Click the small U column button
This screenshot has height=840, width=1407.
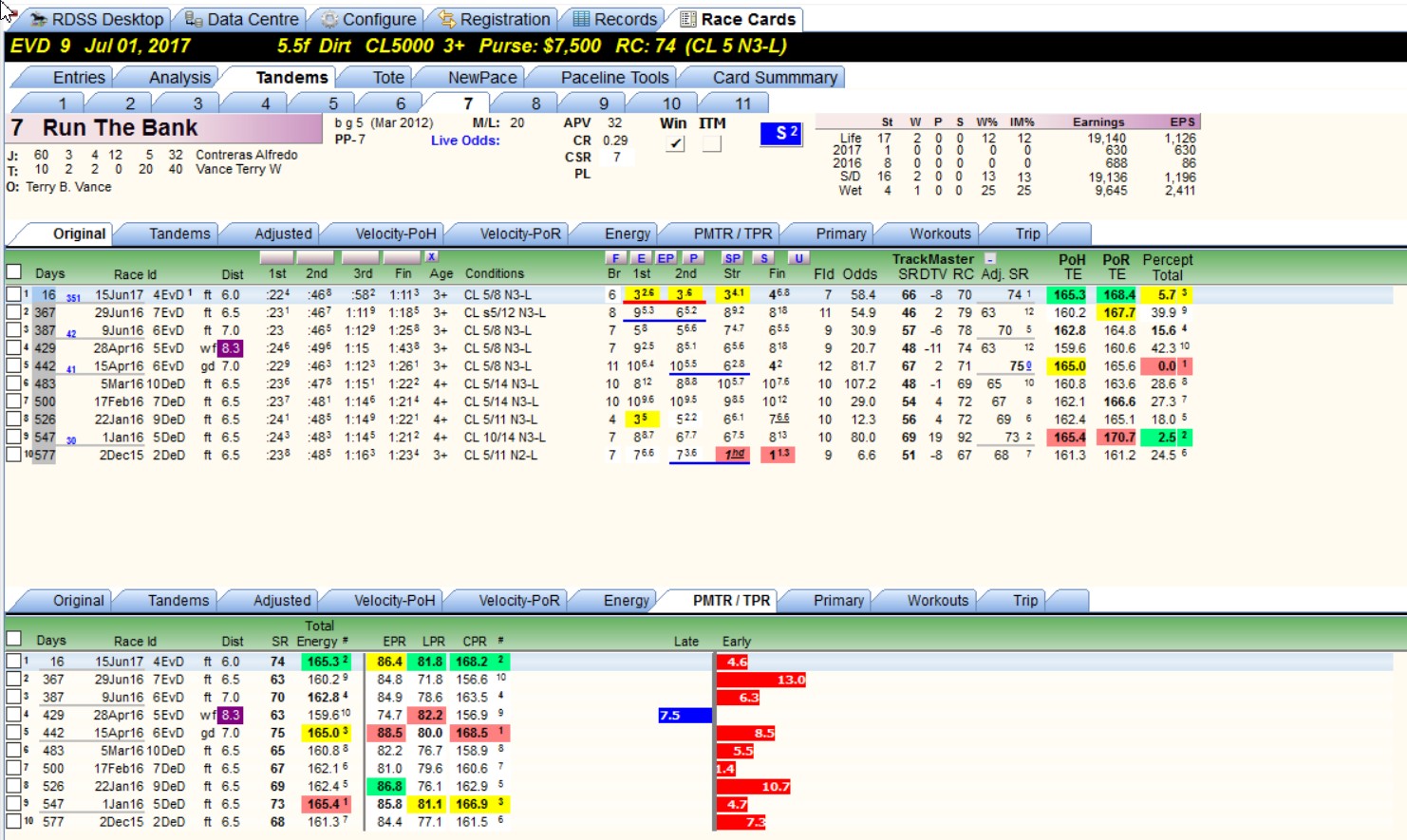pyautogui.click(x=799, y=258)
